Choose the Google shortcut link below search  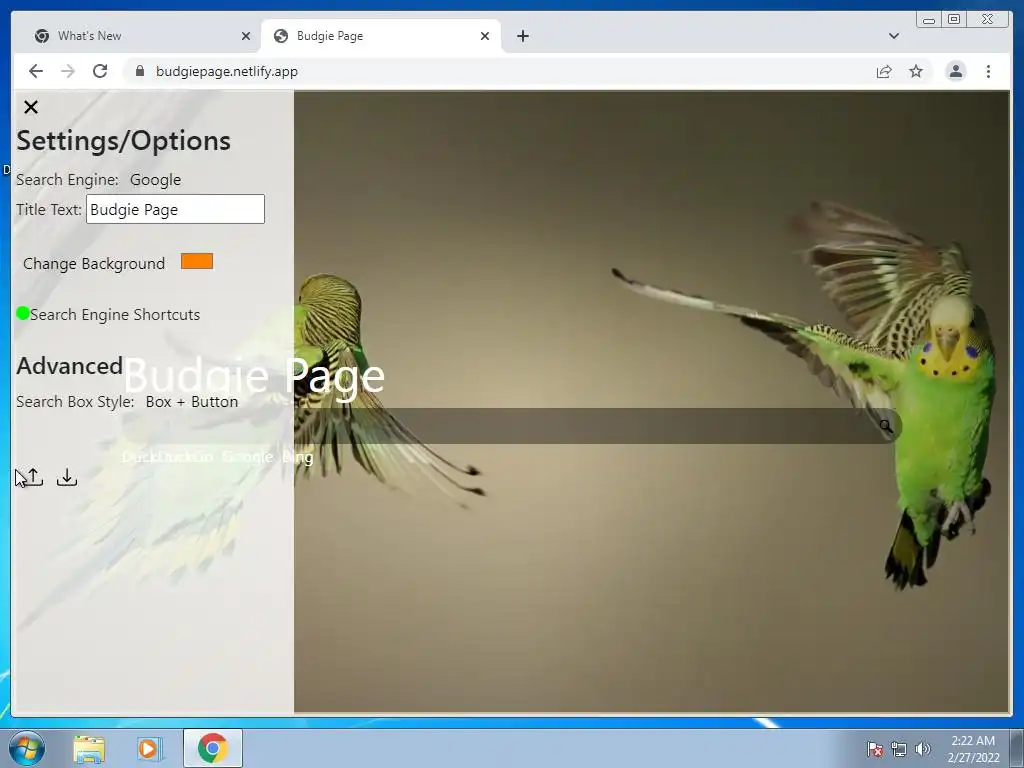(x=247, y=457)
